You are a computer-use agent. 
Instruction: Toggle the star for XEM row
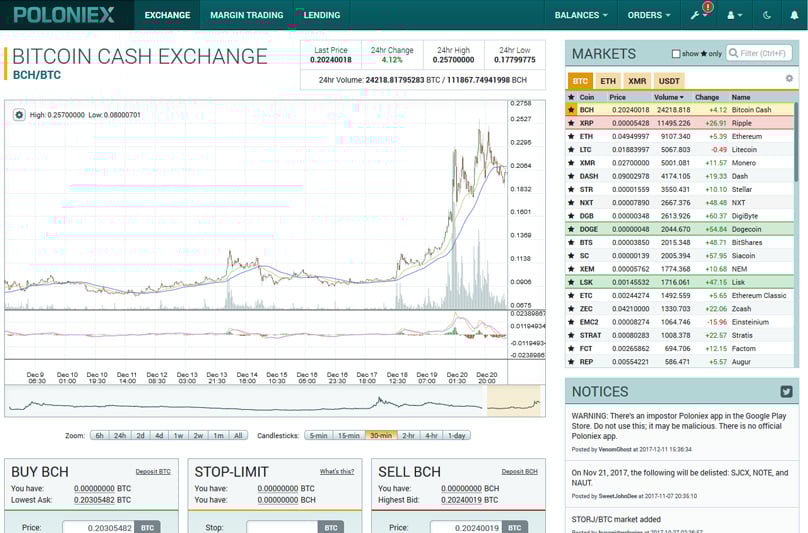click(x=571, y=269)
